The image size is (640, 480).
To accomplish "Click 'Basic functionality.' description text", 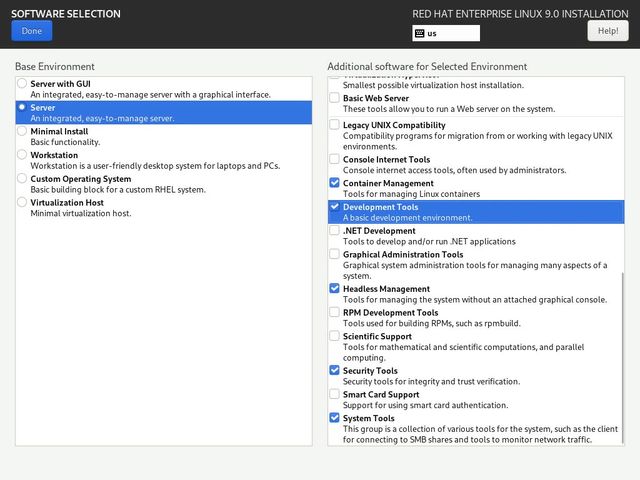I will 65,142.
